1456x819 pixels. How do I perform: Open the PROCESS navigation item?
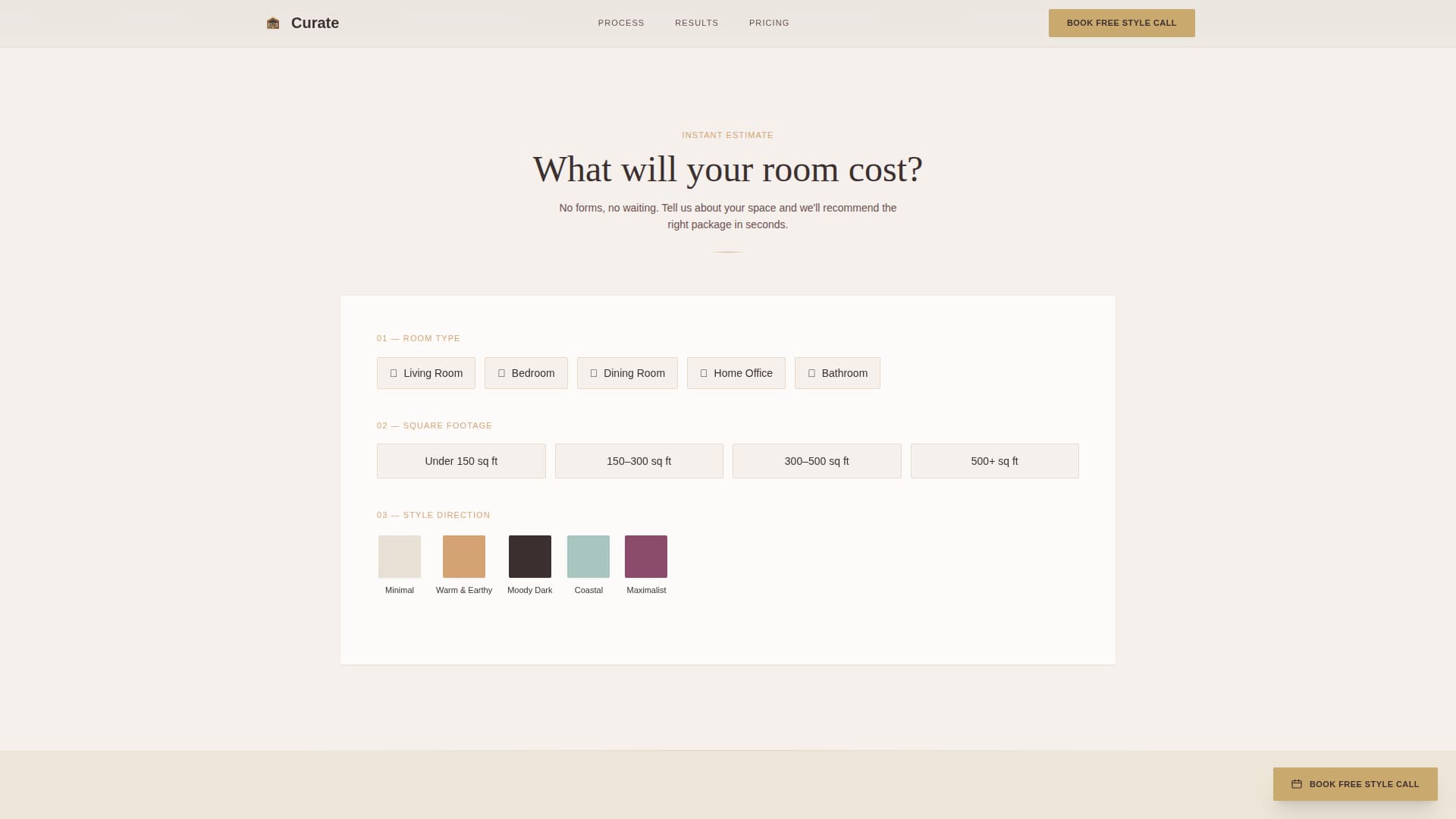click(620, 23)
